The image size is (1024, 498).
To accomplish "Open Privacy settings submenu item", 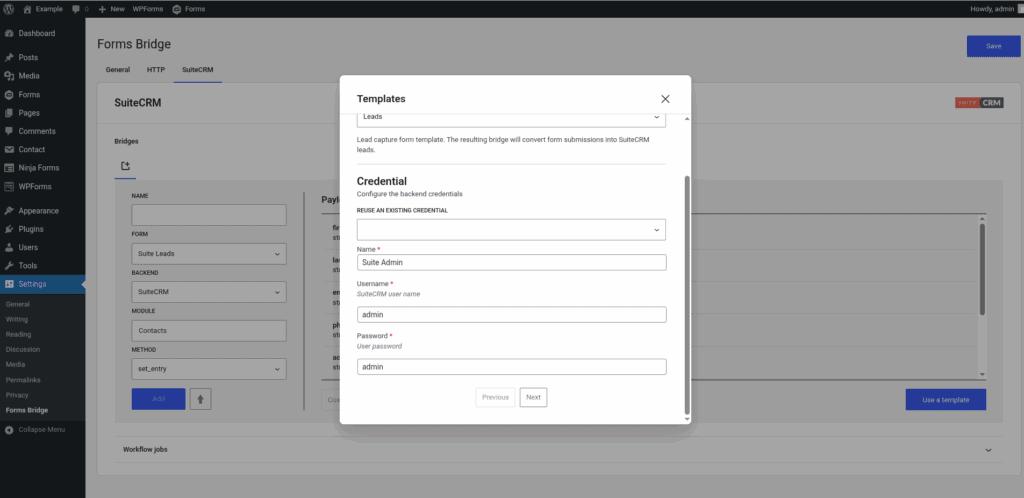I will [17, 395].
